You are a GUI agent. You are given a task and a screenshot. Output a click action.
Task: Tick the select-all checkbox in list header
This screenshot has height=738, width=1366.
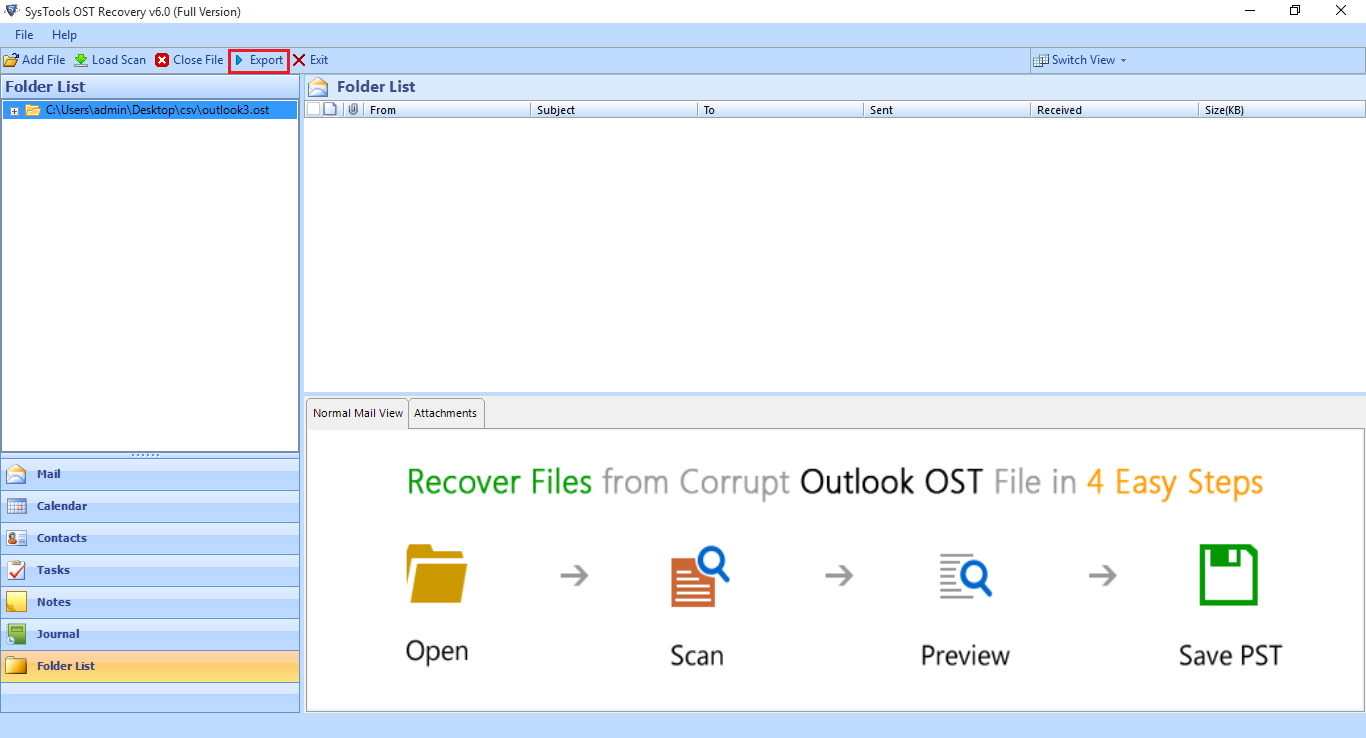click(x=313, y=109)
